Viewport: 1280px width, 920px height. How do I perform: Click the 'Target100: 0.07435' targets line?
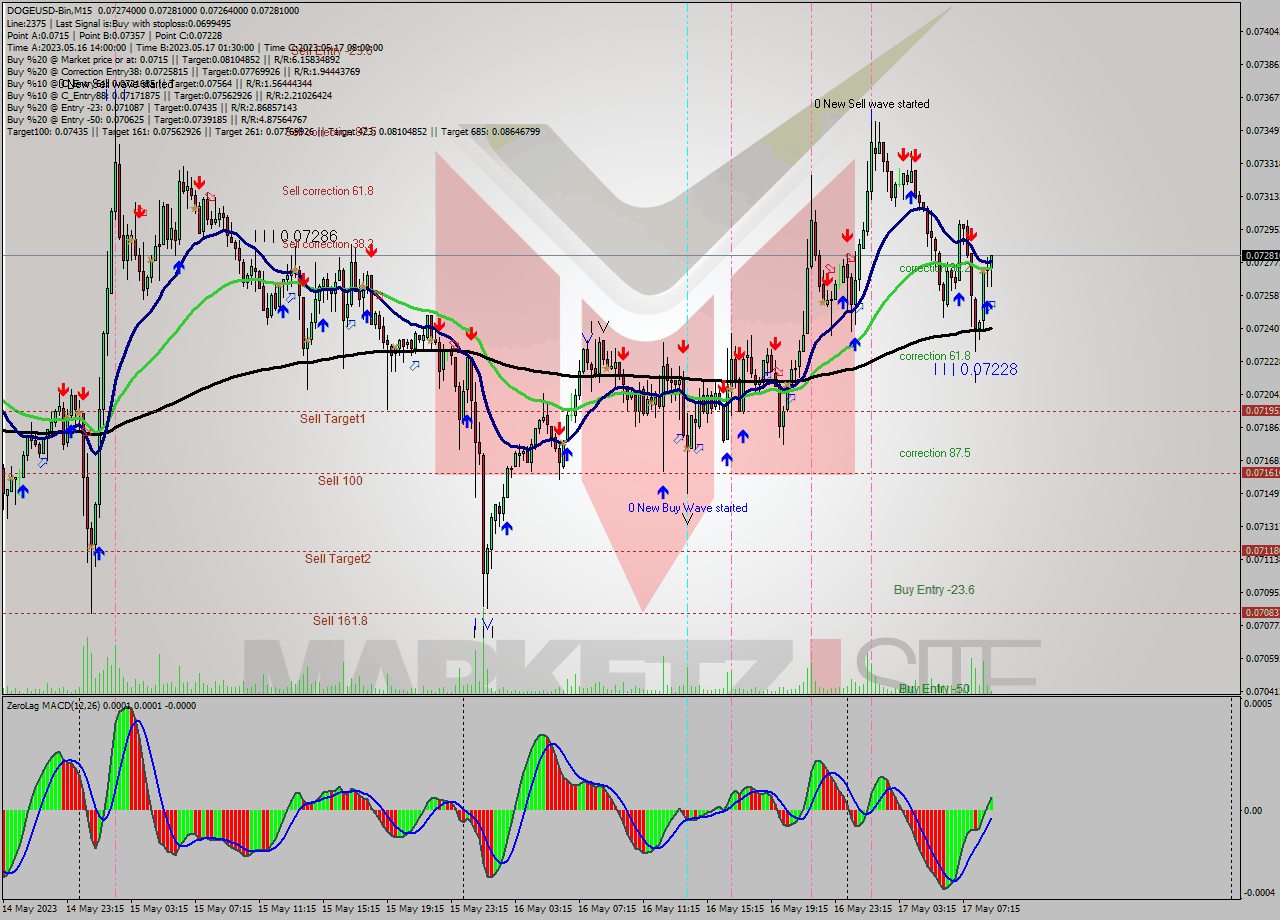[x=273, y=131]
